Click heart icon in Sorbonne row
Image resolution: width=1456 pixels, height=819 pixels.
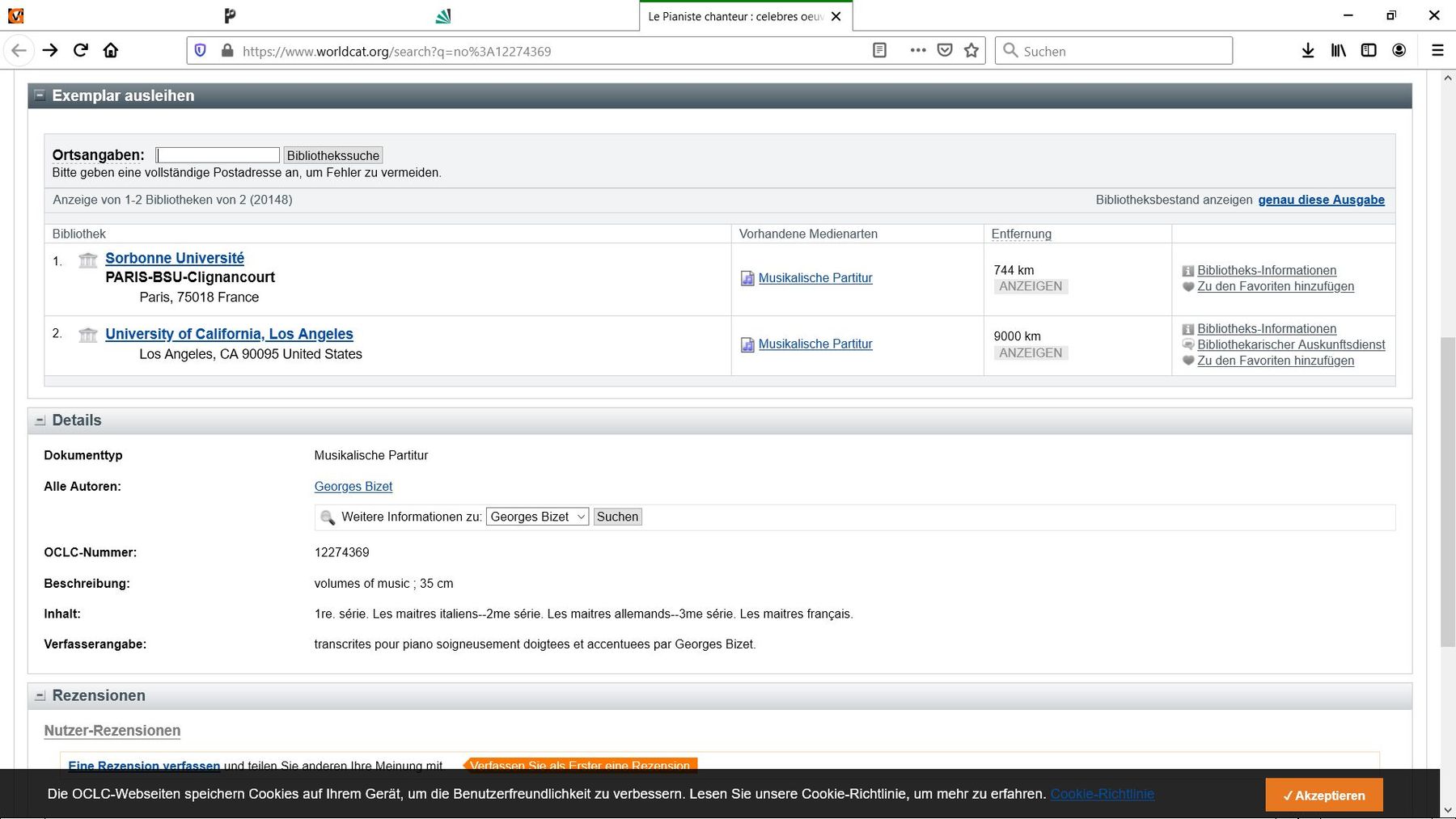tap(1187, 286)
